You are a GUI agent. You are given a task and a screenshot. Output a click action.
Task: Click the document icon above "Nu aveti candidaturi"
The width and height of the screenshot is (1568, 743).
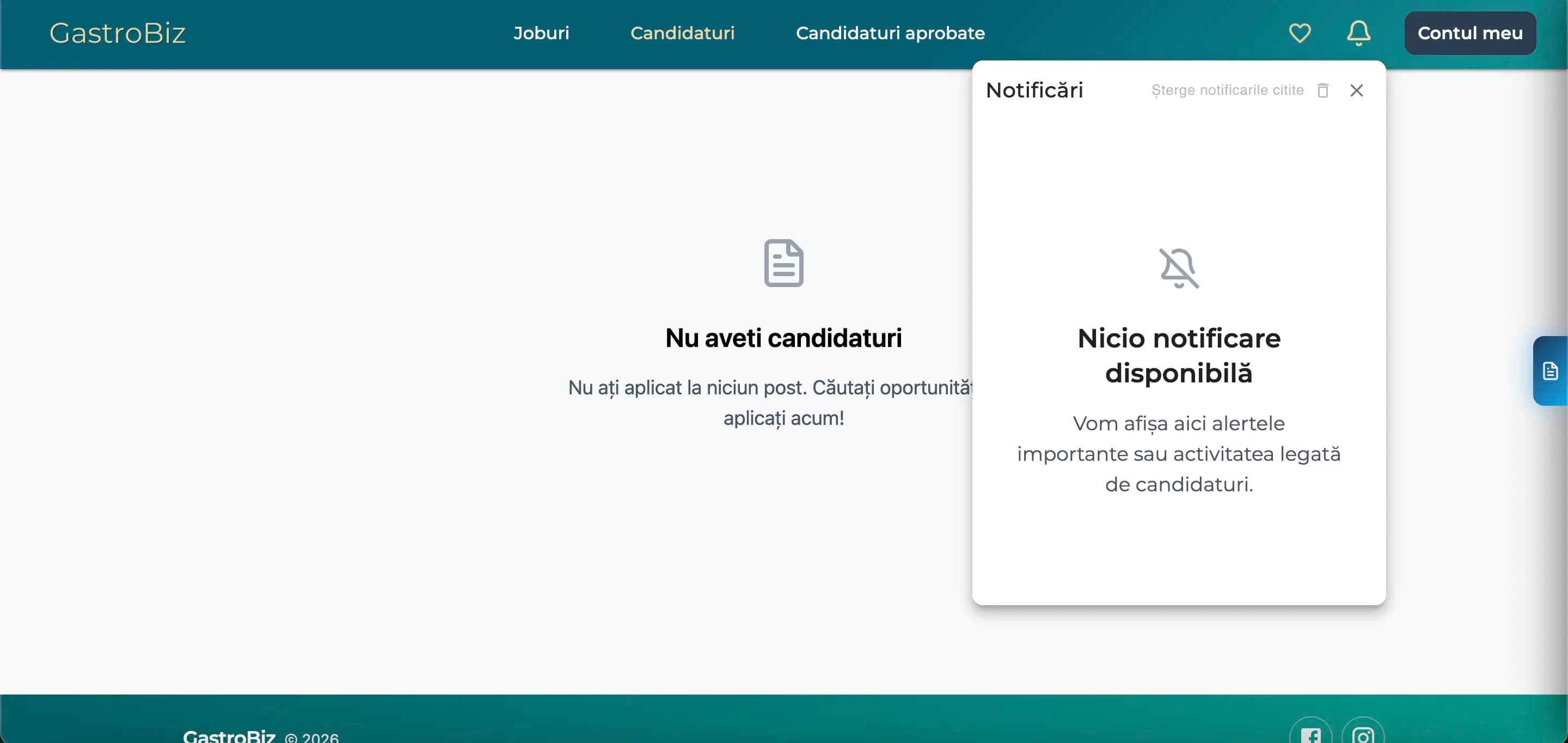(x=783, y=263)
